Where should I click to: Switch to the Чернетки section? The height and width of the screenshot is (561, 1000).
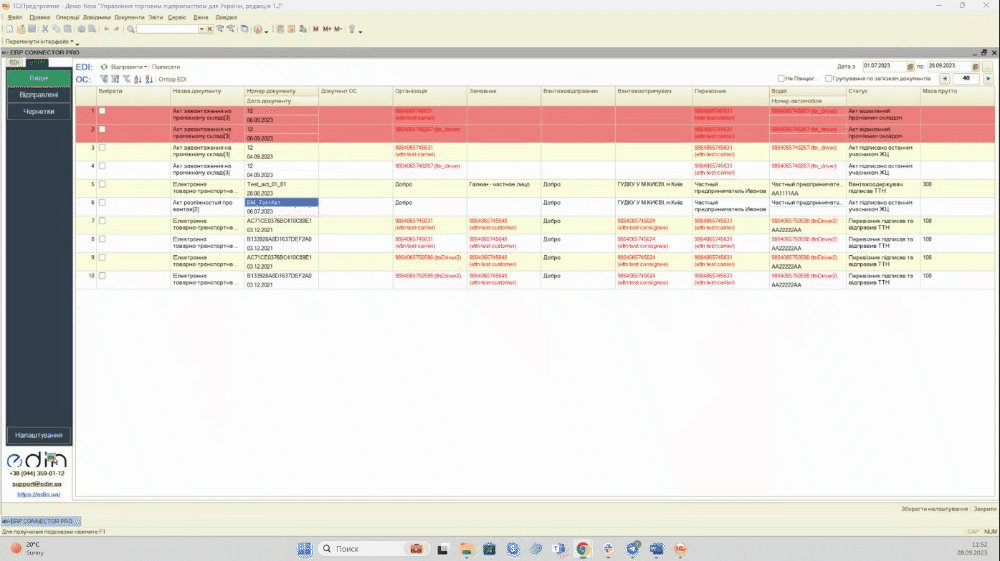point(39,112)
